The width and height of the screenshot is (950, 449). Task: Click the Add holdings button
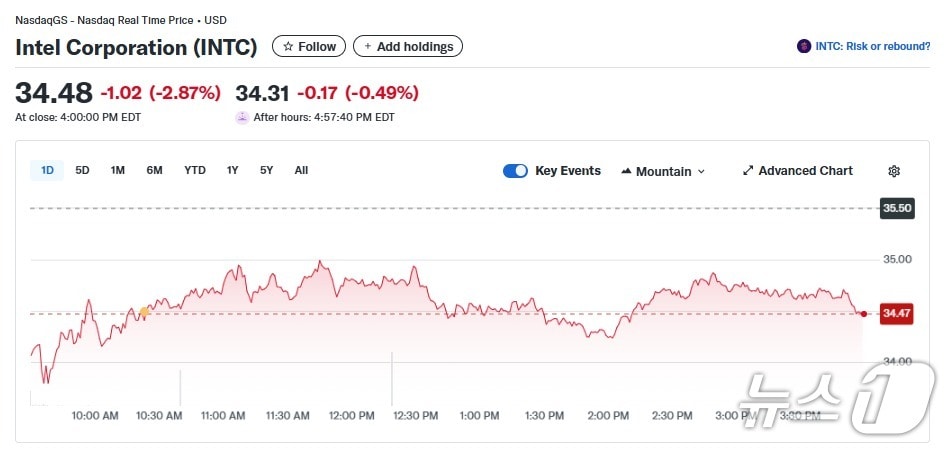(x=408, y=47)
